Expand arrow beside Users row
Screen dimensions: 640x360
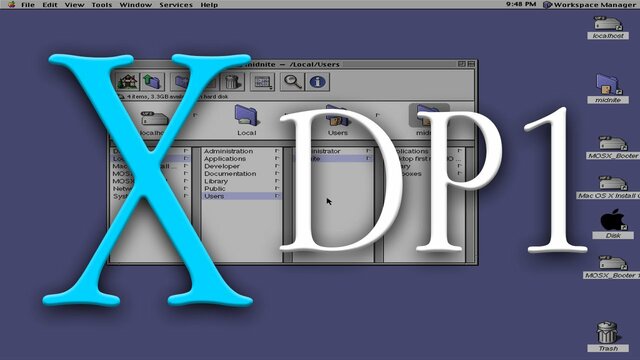(277, 196)
